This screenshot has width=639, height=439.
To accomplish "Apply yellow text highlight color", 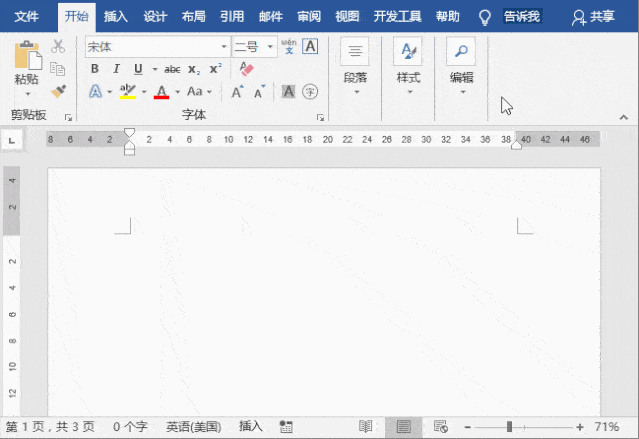I will 128,91.
